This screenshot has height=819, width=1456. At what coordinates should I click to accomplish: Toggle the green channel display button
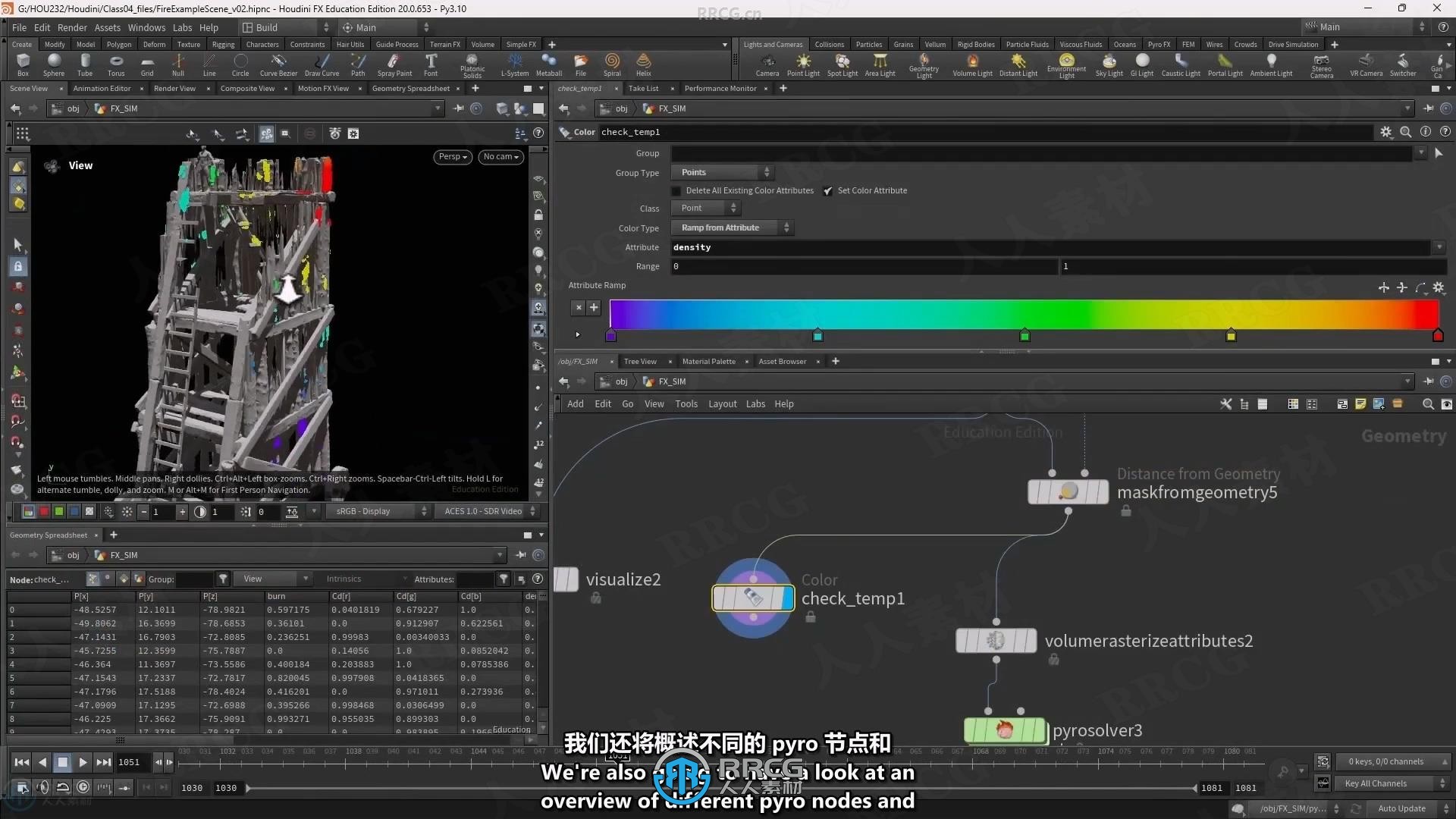59,512
